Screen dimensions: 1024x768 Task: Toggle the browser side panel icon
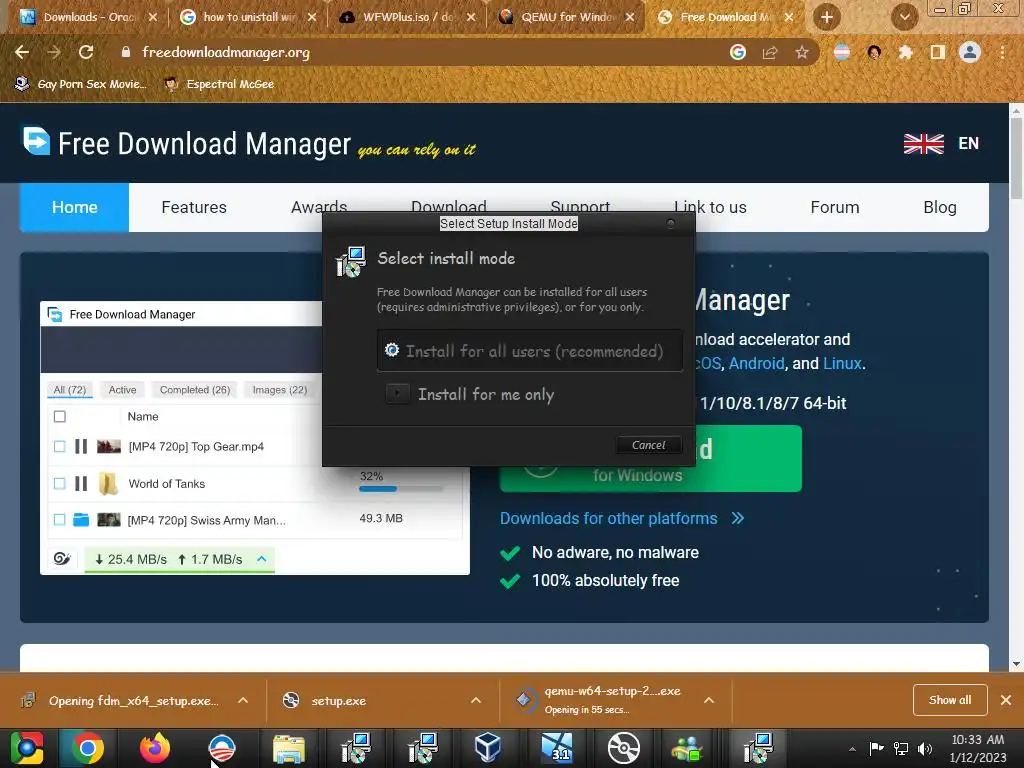point(938,52)
